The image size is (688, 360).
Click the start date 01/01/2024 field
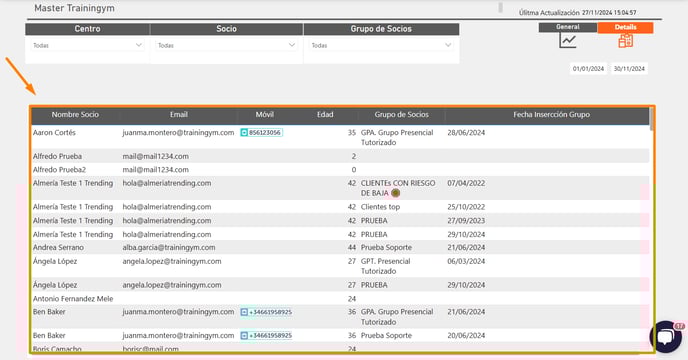tap(588, 68)
